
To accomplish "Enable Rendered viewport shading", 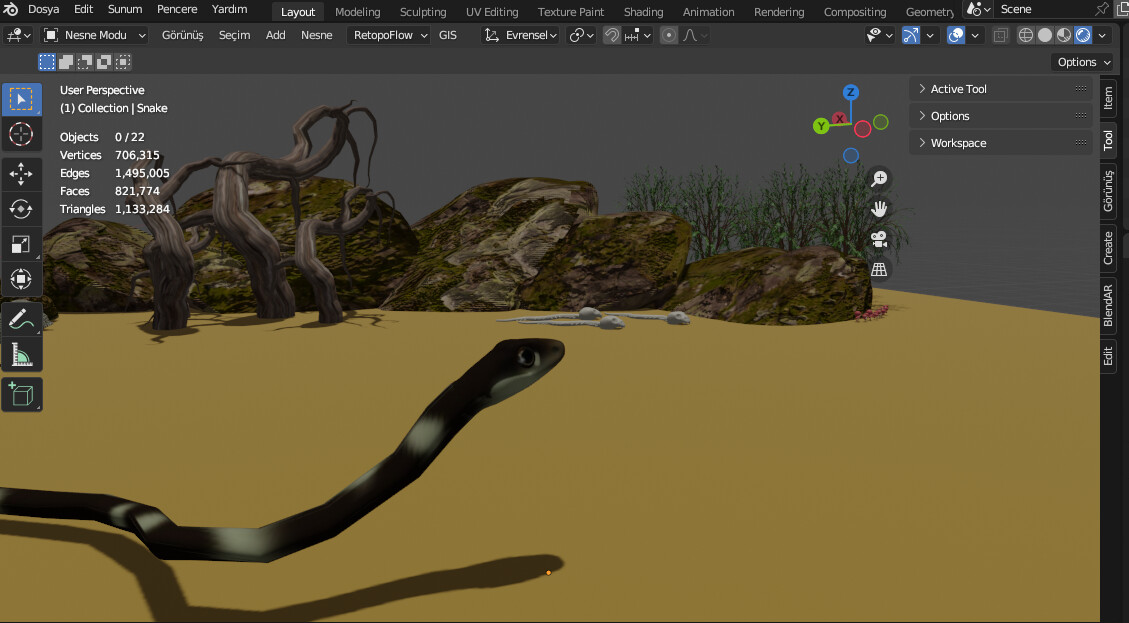I will (1085, 35).
